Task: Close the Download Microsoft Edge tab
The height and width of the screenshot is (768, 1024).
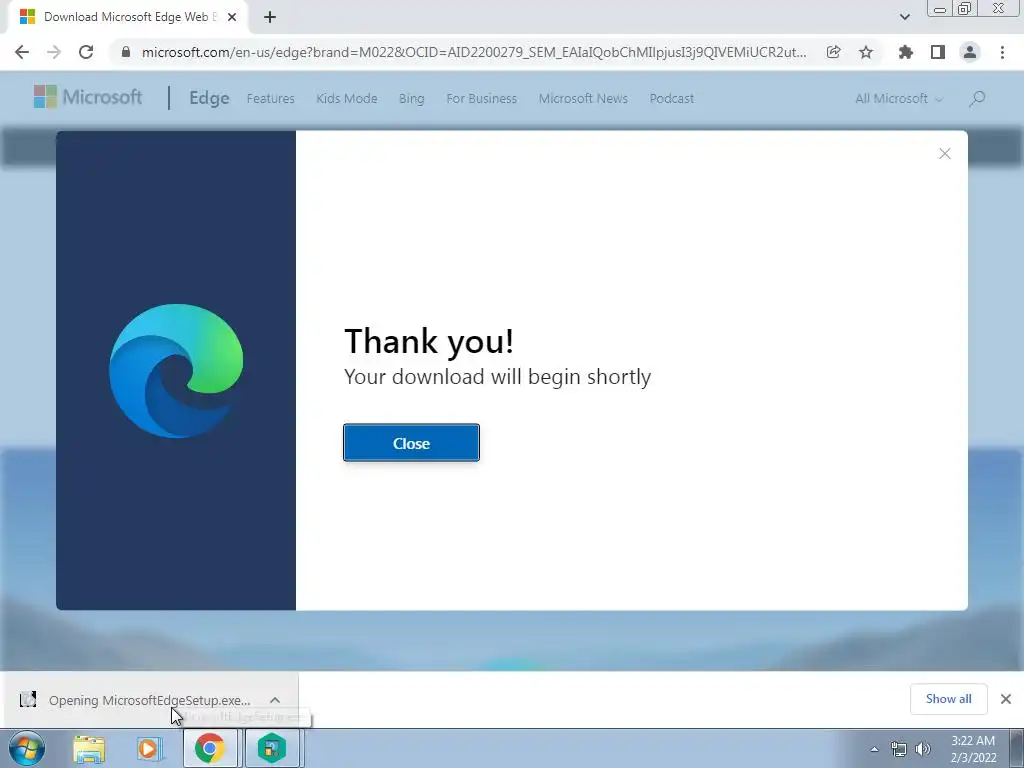Action: point(232,17)
